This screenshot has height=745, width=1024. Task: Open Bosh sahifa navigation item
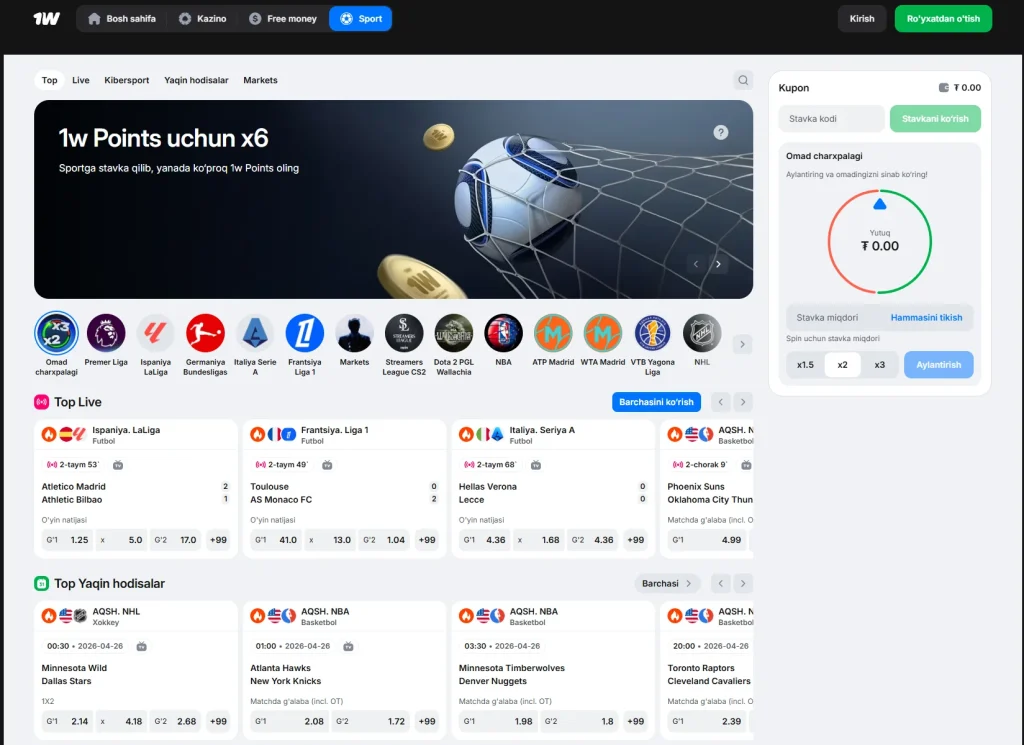[x=122, y=19]
